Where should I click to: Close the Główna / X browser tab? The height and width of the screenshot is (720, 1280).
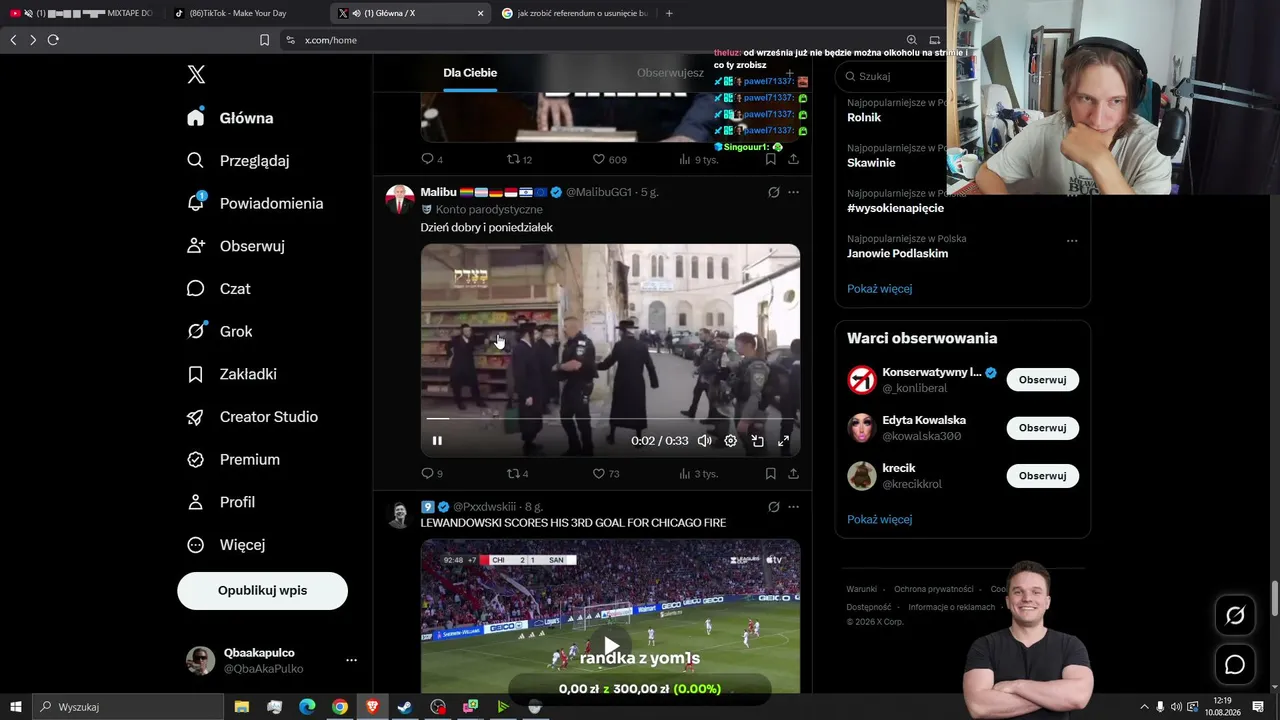pos(480,13)
